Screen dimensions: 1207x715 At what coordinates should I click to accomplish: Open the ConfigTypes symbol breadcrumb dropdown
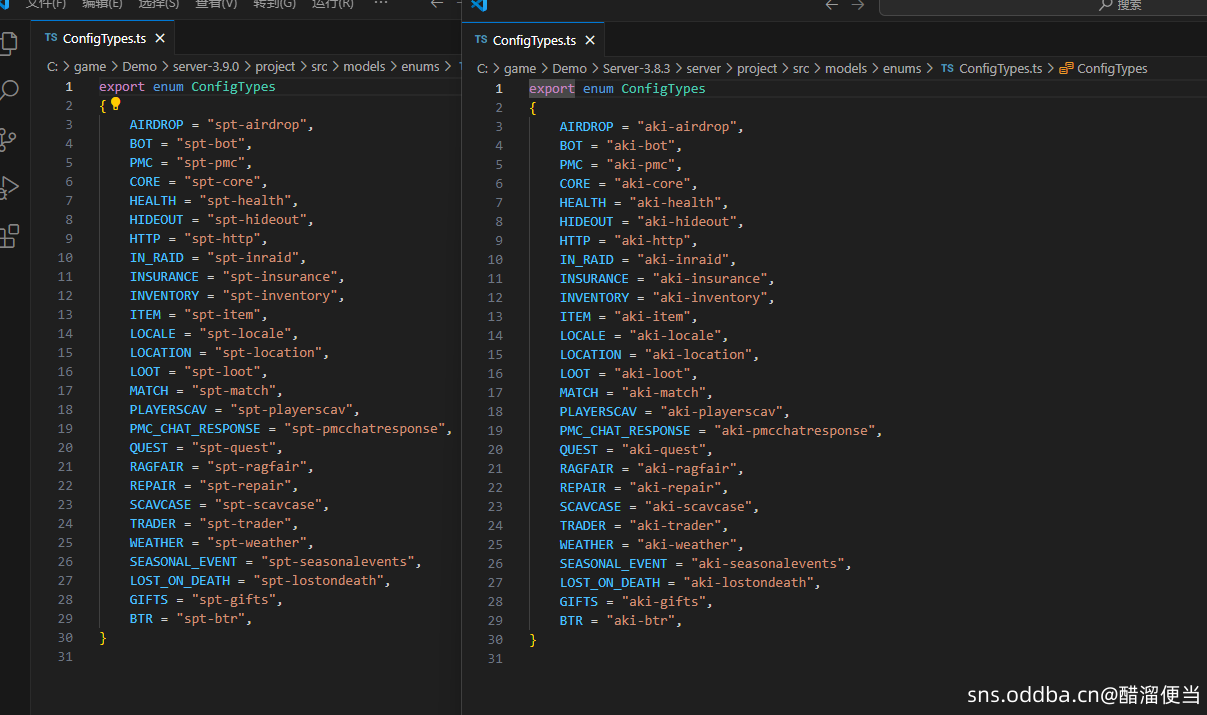[1111, 68]
